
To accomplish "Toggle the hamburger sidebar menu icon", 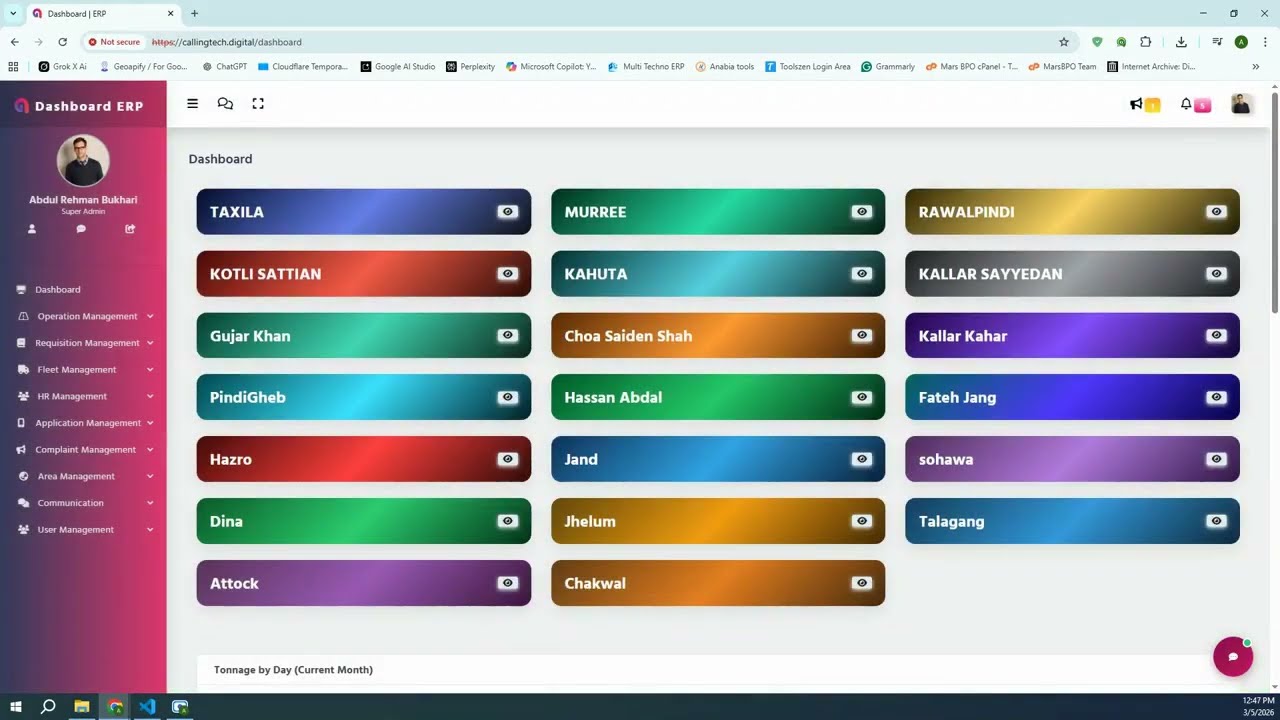I will click(192, 104).
